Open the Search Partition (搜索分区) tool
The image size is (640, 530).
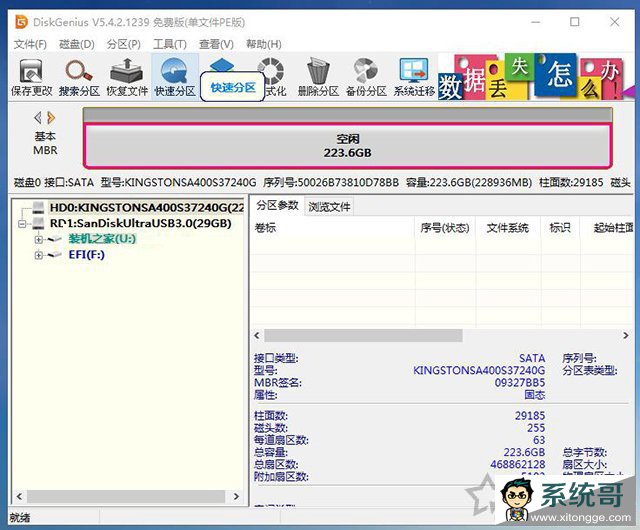coord(79,78)
